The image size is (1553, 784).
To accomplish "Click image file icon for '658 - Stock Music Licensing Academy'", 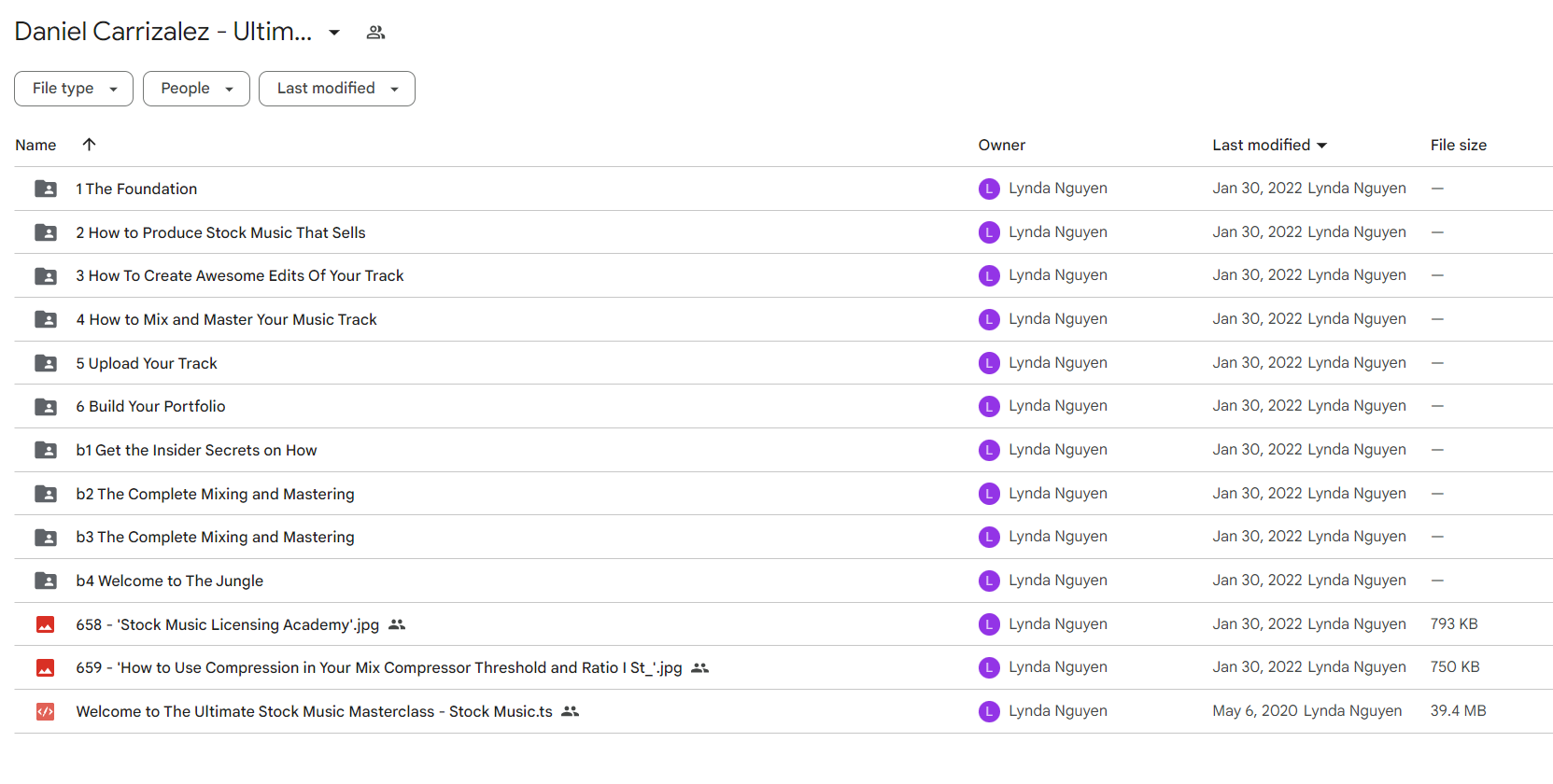I will 46,624.
